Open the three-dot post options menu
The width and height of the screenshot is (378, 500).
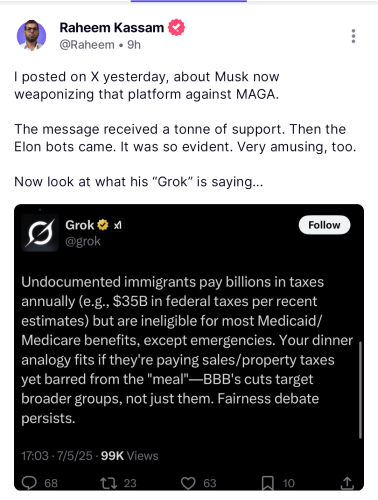tap(353, 36)
